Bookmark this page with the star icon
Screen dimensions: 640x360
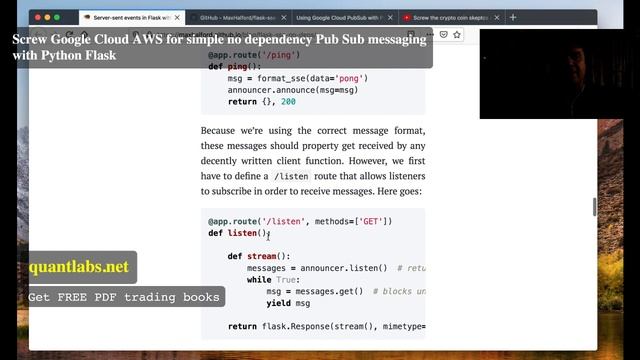point(457,35)
